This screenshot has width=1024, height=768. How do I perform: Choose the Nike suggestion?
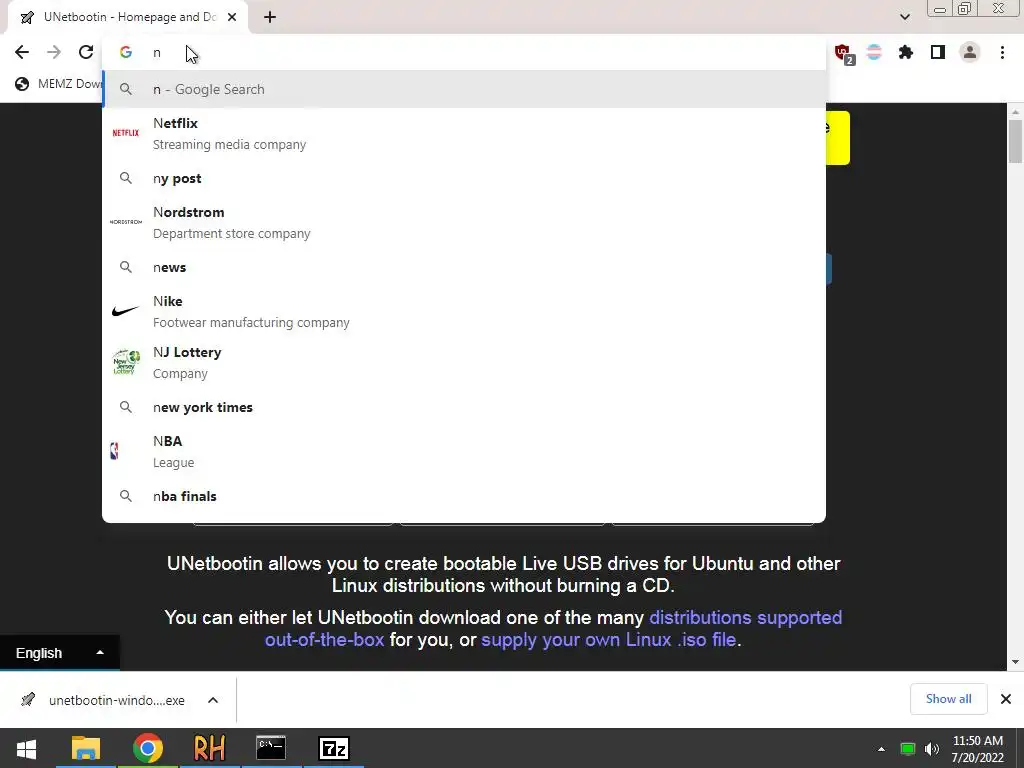(464, 312)
